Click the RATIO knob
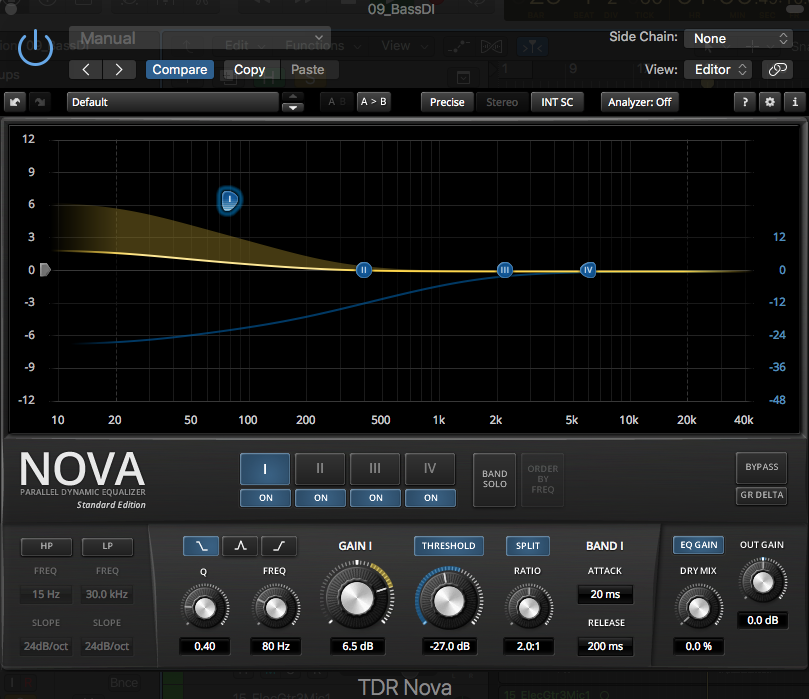The height and width of the screenshot is (699, 809). pyautogui.click(x=528, y=608)
